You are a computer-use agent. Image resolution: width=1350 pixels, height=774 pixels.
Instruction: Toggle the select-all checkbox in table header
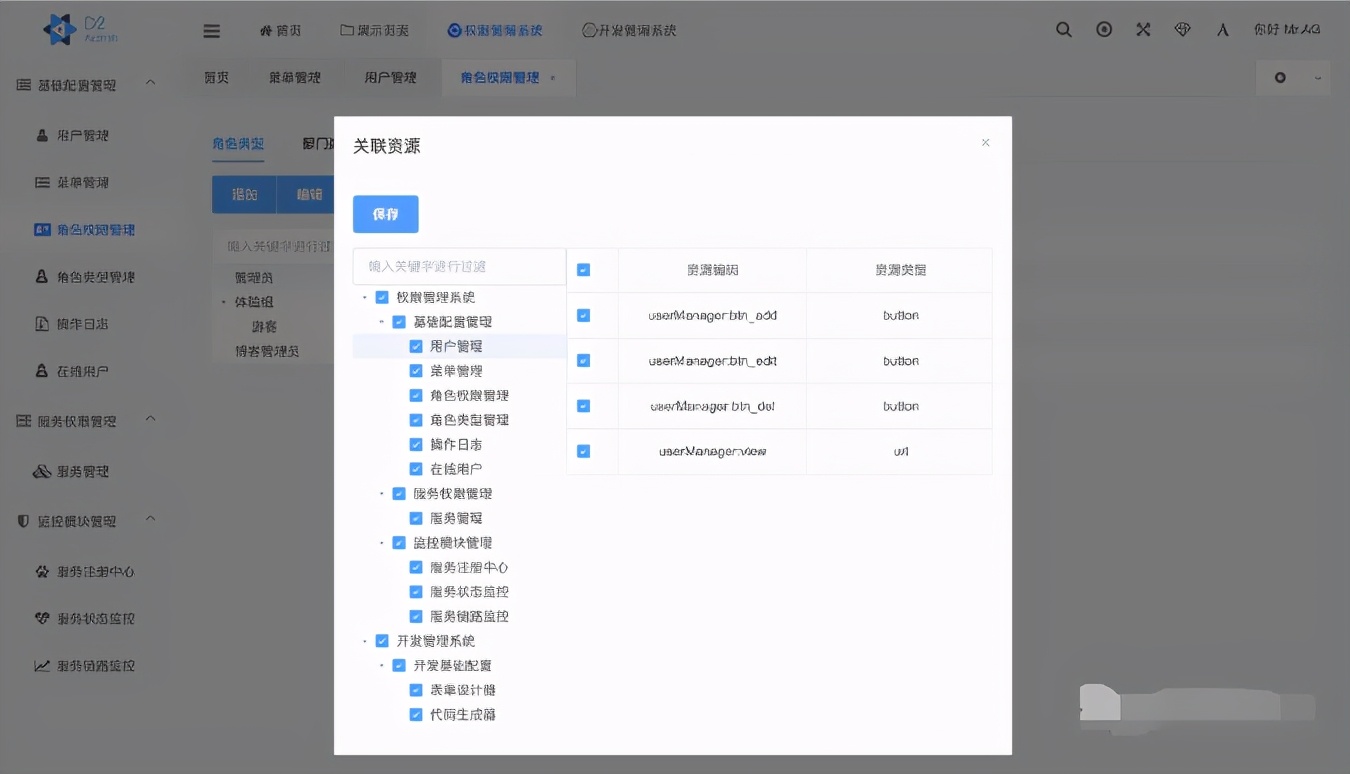pyautogui.click(x=583, y=270)
